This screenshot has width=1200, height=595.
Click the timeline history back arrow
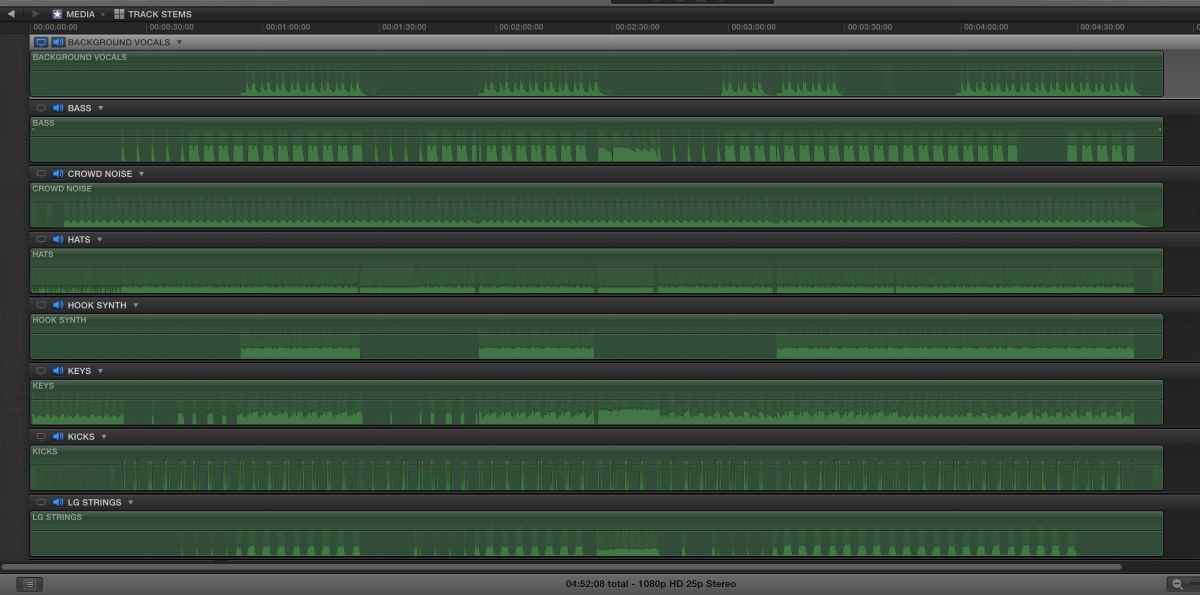pyautogui.click(x=11, y=14)
